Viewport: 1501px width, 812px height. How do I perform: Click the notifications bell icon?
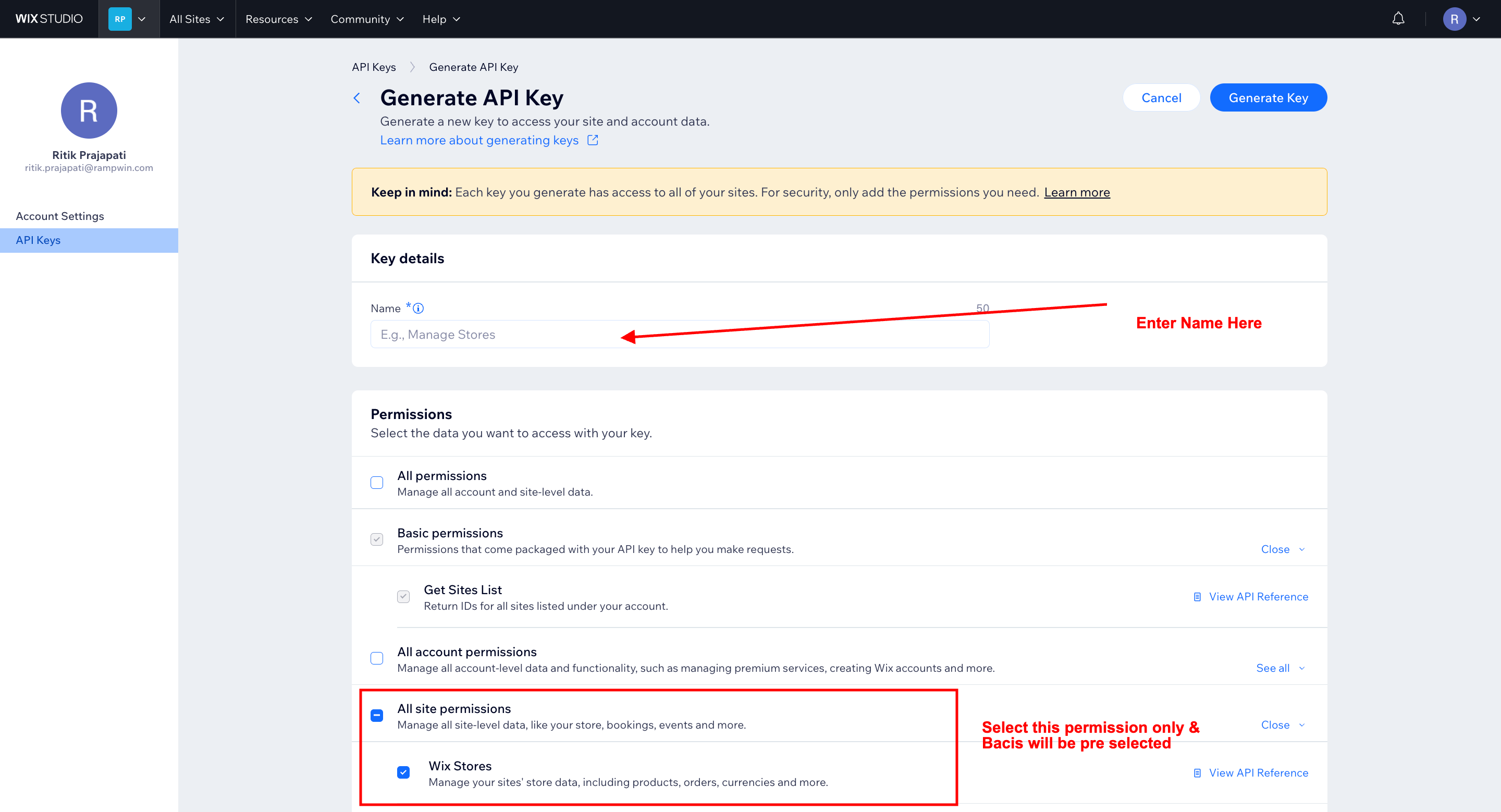pos(1398,19)
